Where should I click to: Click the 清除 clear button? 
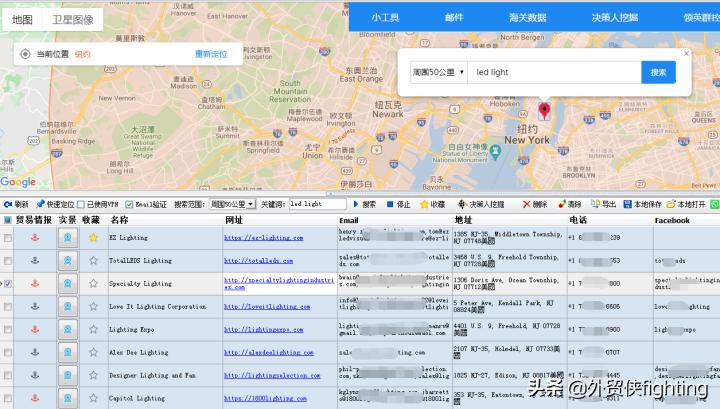point(570,204)
